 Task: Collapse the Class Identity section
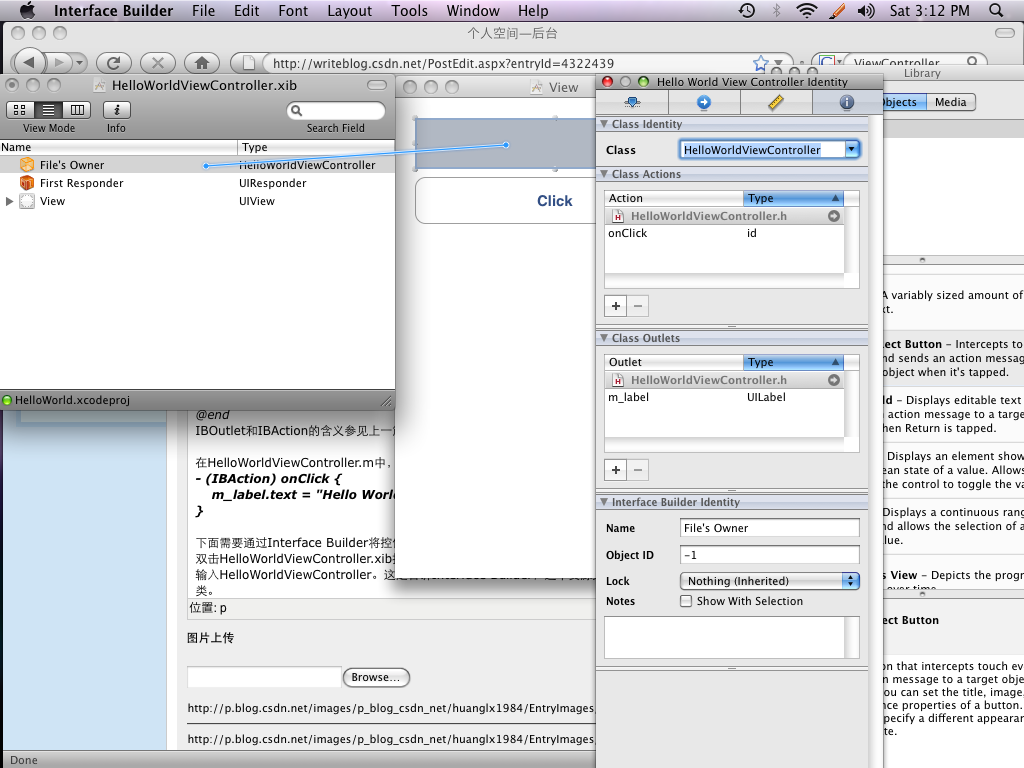(x=604, y=124)
